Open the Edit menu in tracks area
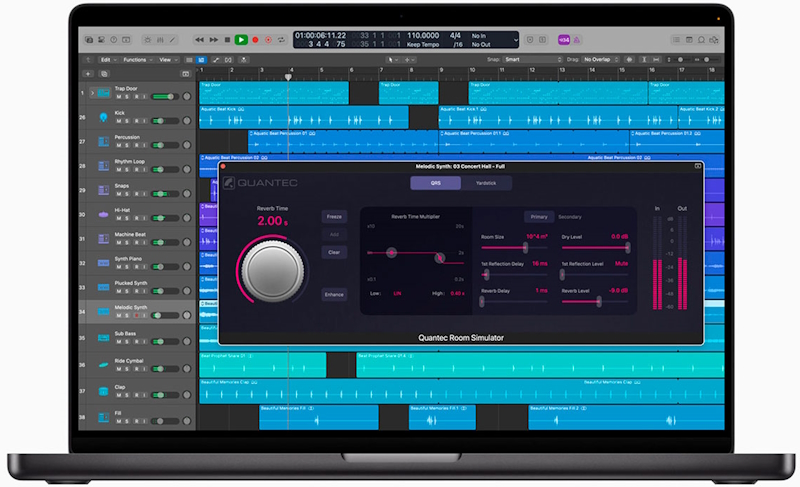The width and height of the screenshot is (800, 487). (108, 60)
